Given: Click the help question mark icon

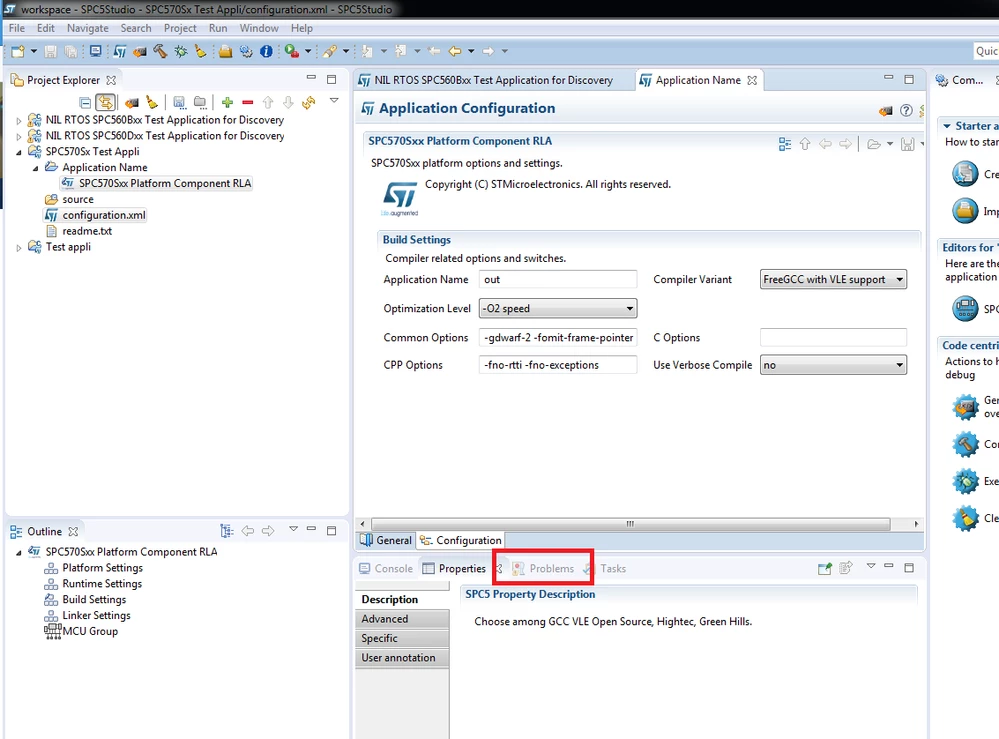Looking at the screenshot, I should point(906,110).
